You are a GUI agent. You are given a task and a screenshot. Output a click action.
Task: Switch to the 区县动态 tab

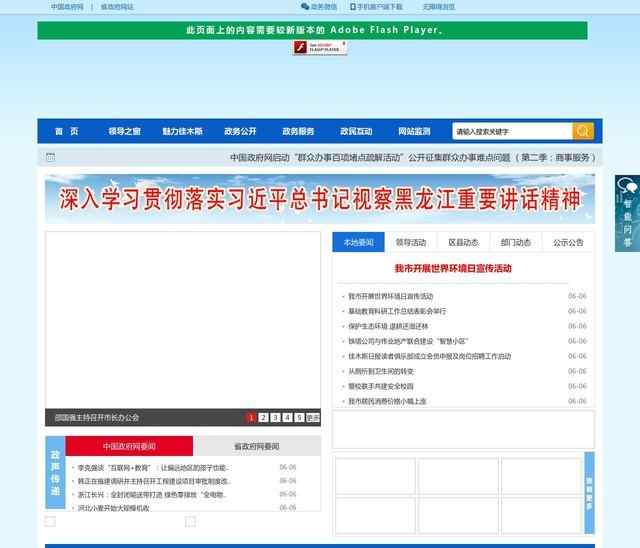[463, 242]
